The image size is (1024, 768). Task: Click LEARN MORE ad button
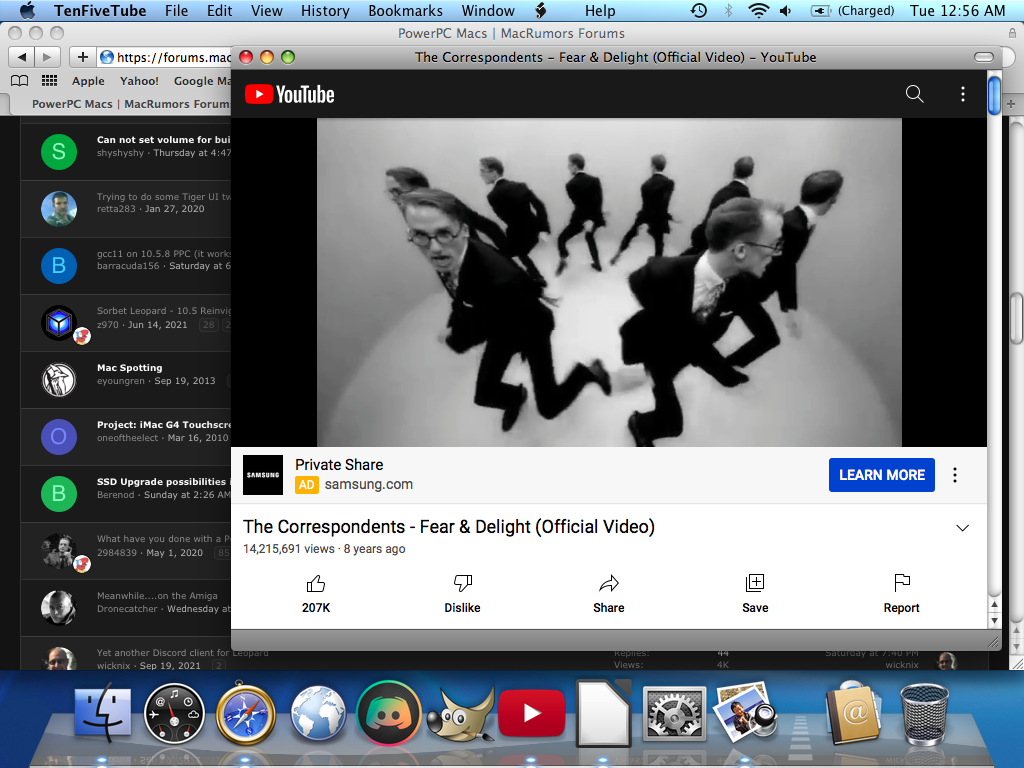882,475
